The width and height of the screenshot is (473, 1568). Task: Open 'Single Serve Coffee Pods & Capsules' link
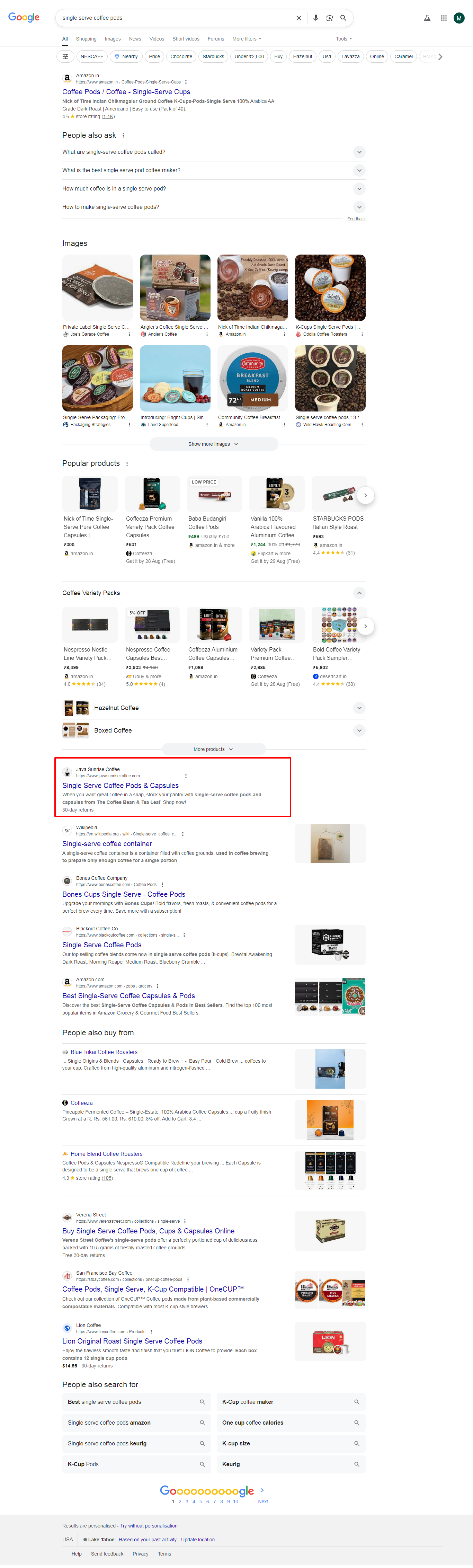pos(121,786)
